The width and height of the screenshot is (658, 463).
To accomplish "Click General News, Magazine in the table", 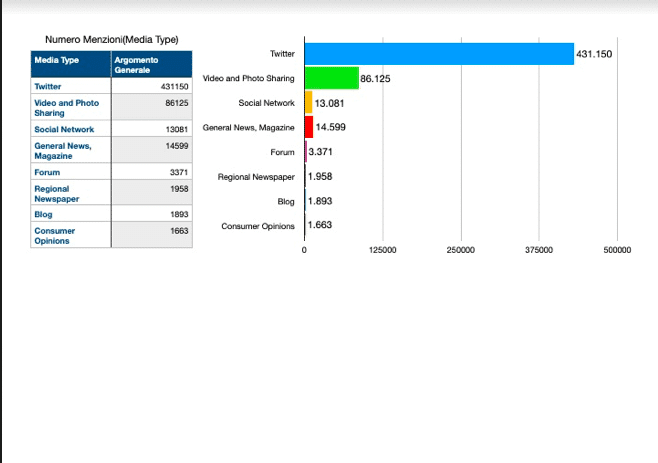I will pyautogui.click(x=62, y=151).
